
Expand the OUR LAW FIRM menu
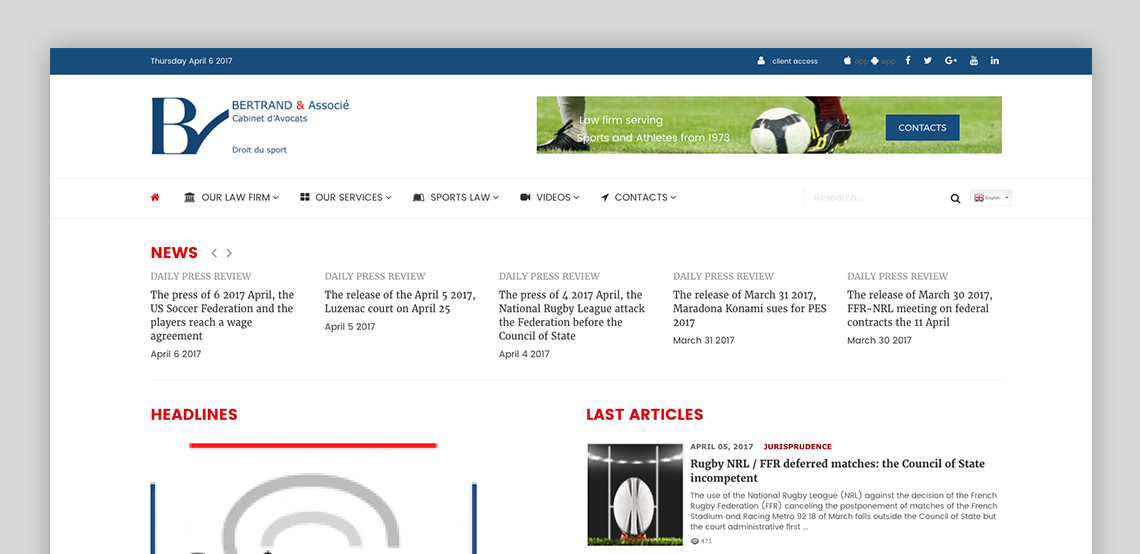(231, 197)
